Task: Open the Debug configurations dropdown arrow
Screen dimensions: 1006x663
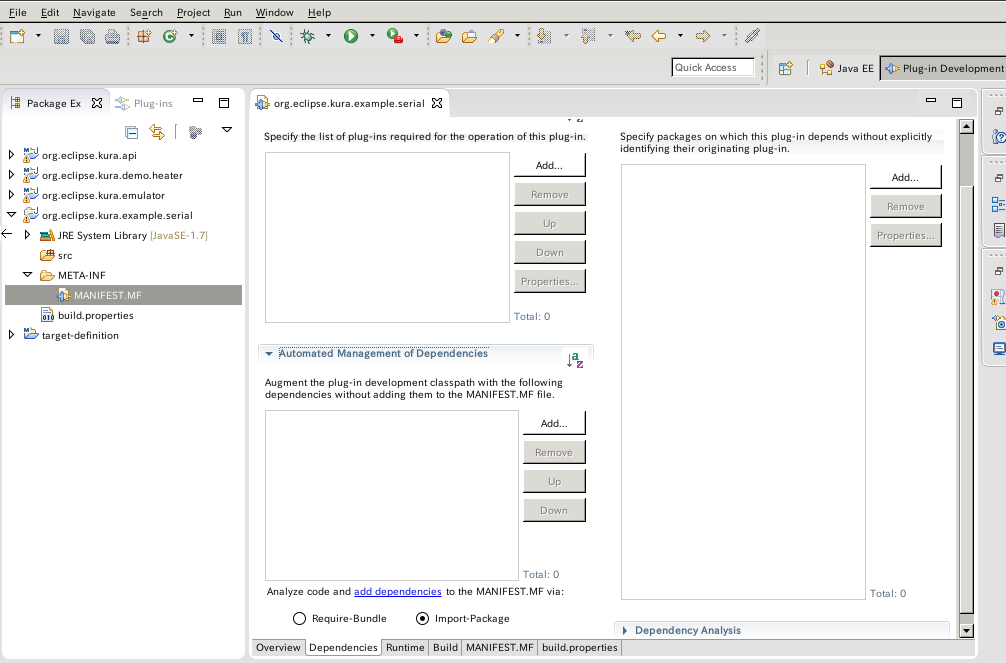Action: (x=328, y=36)
